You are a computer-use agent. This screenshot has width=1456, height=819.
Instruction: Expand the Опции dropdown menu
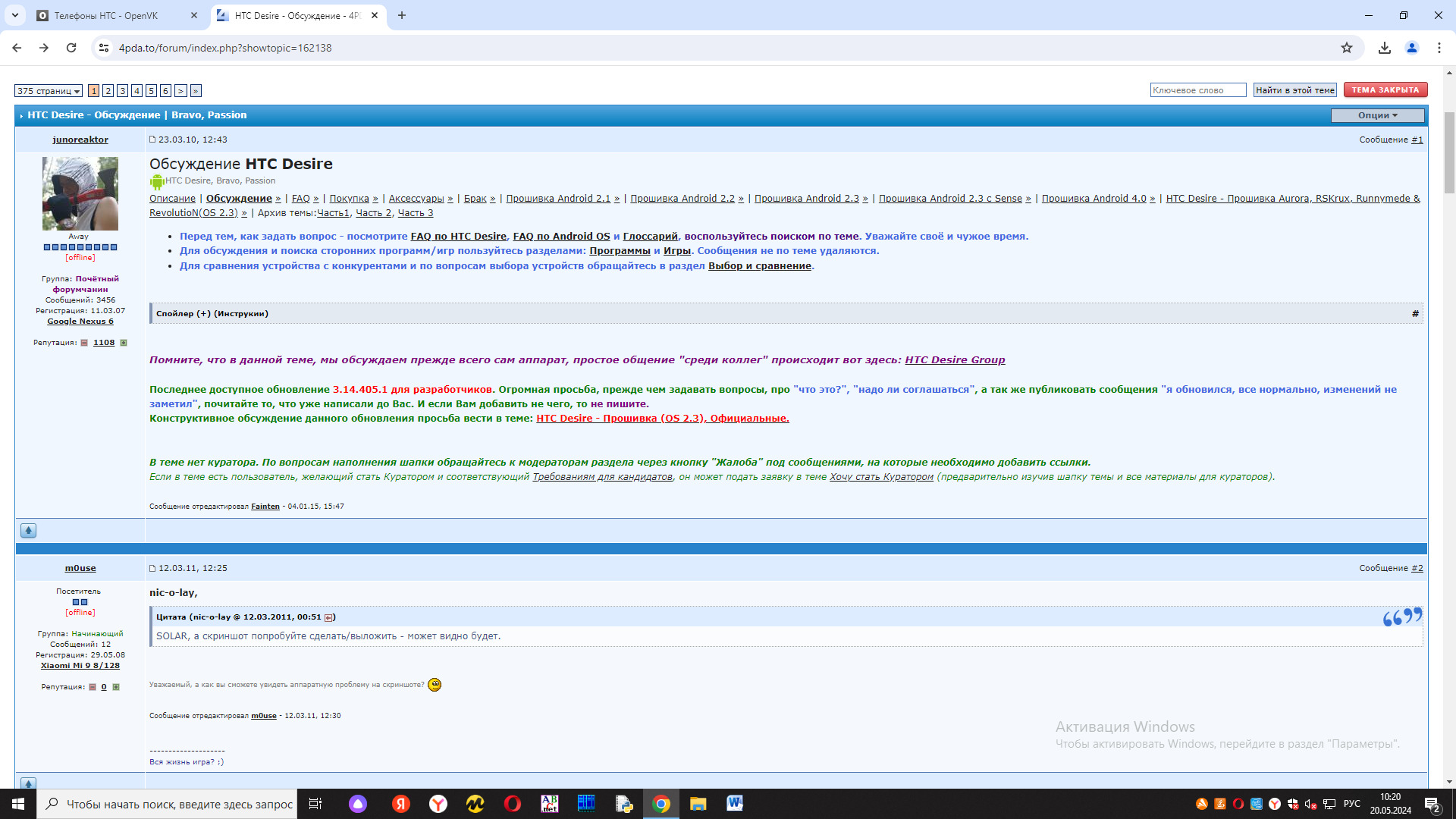(x=1377, y=115)
